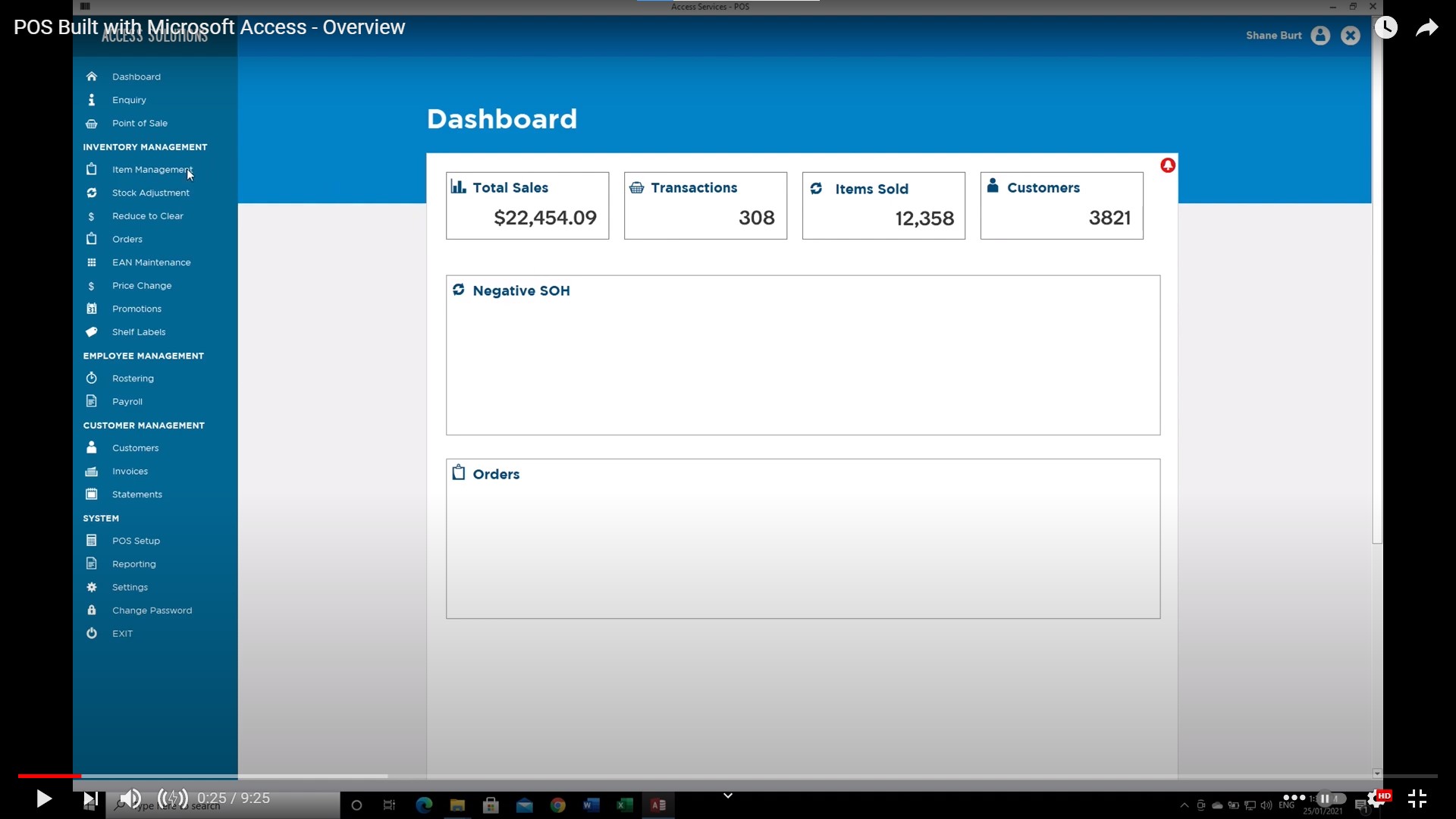Click the Total Sales bar chart icon

click(x=458, y=187)
